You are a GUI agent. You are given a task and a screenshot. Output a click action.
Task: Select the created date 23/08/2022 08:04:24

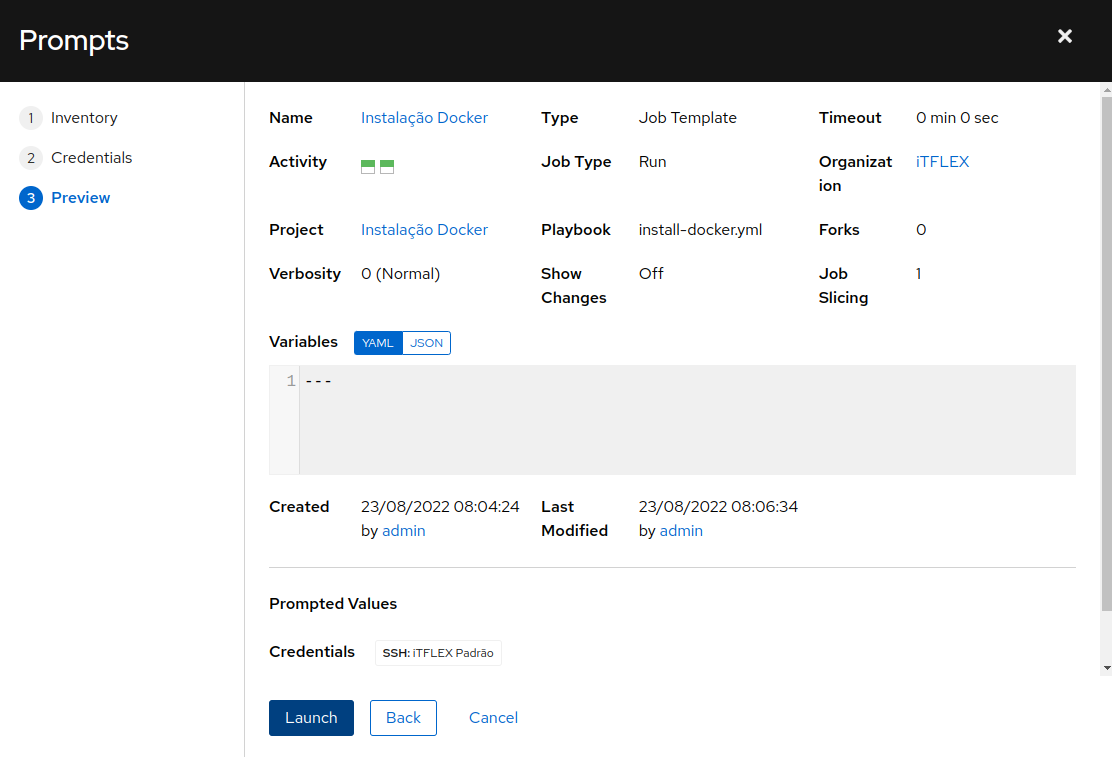pyautogui.click(x=440, y=507)
